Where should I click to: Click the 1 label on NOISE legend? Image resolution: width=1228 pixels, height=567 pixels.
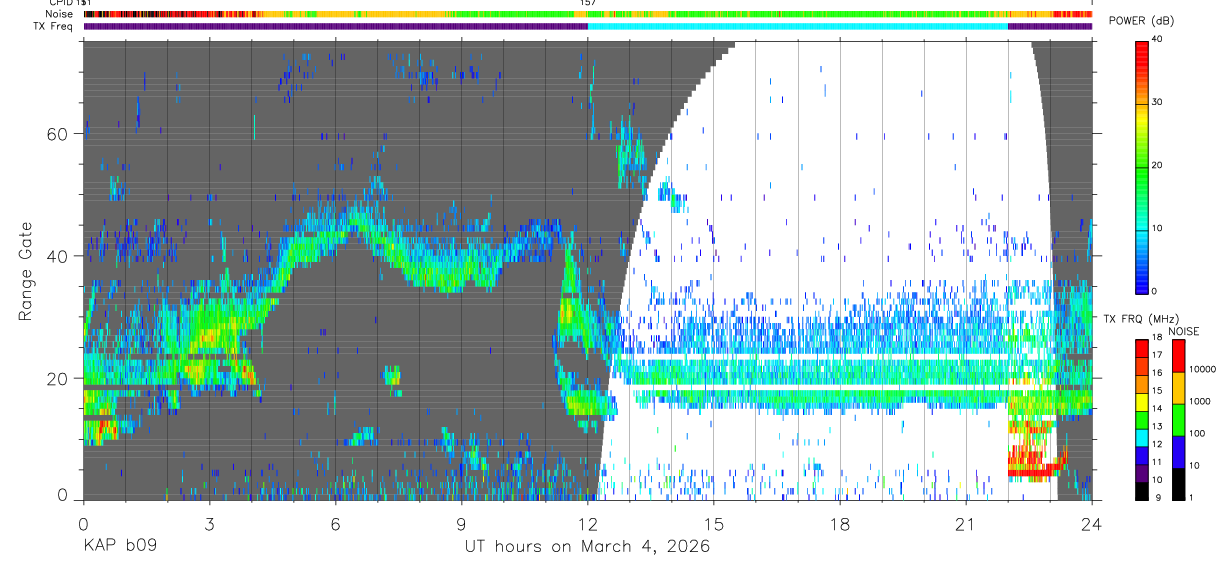tap(1192, 497)
